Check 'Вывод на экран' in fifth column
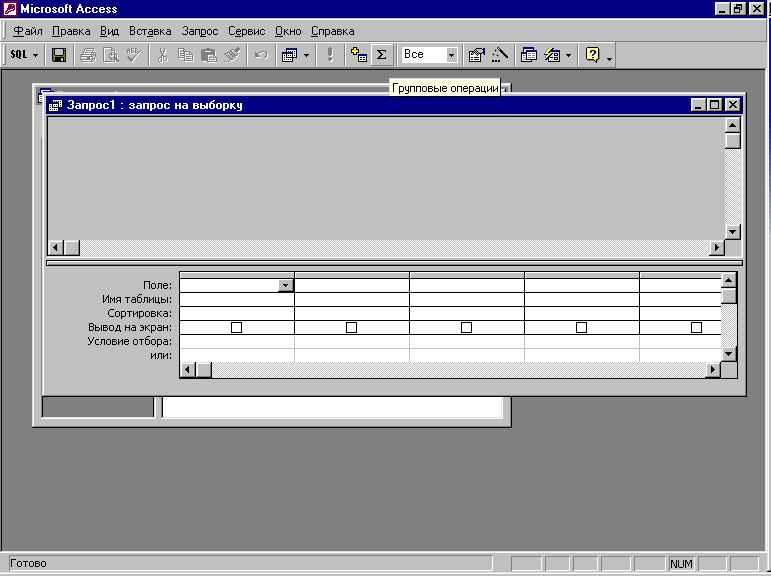The image size is (771, 576). pyautogui.click(x=697, y=327)
